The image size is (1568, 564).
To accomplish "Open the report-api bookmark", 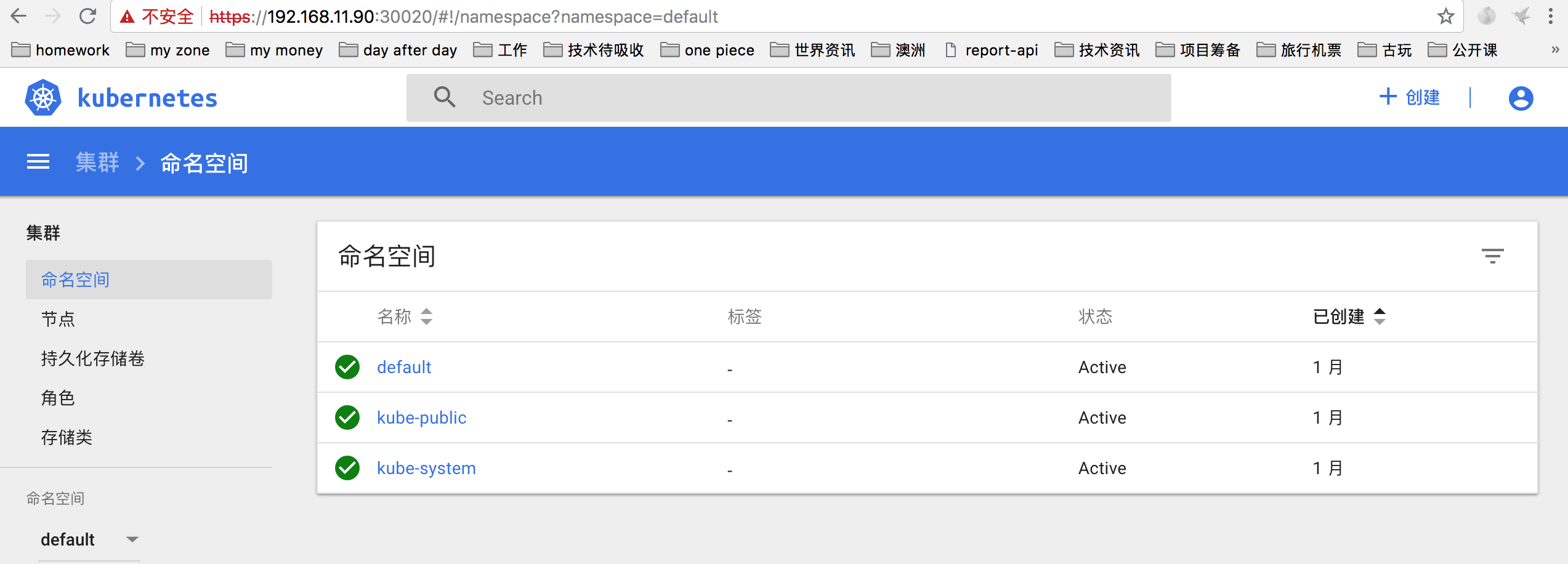I will pos(991,50).
